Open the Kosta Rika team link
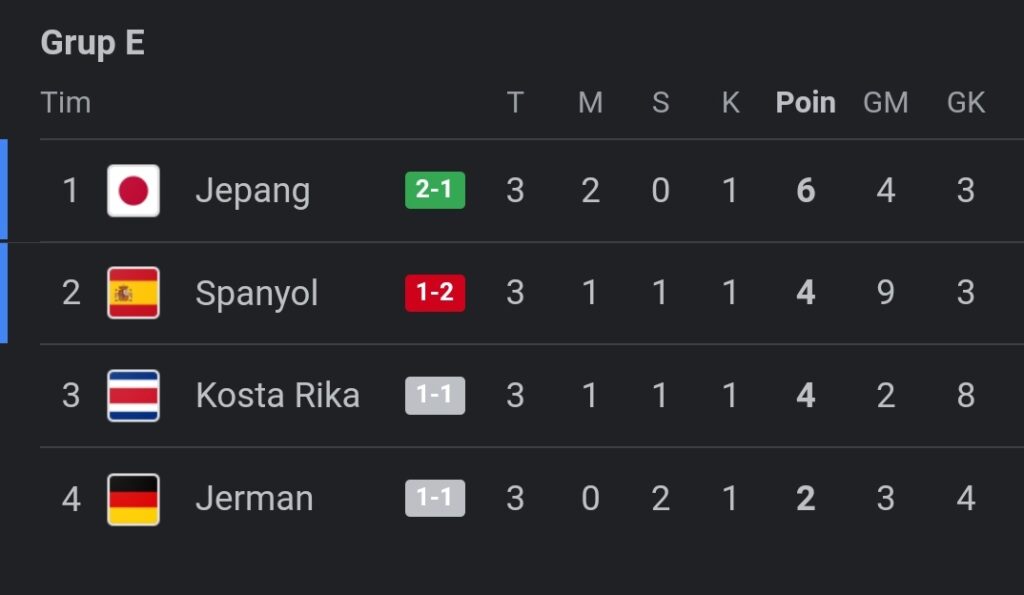 (x=277, y=396)
